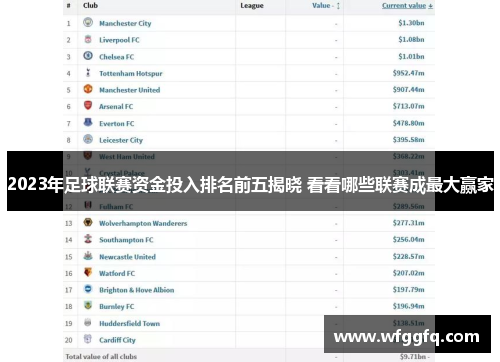Viewport: 500px width, 362px height.
Task: Click the $9.71bn total value cell
Action: pyautogui.click(x=415, y=357)
